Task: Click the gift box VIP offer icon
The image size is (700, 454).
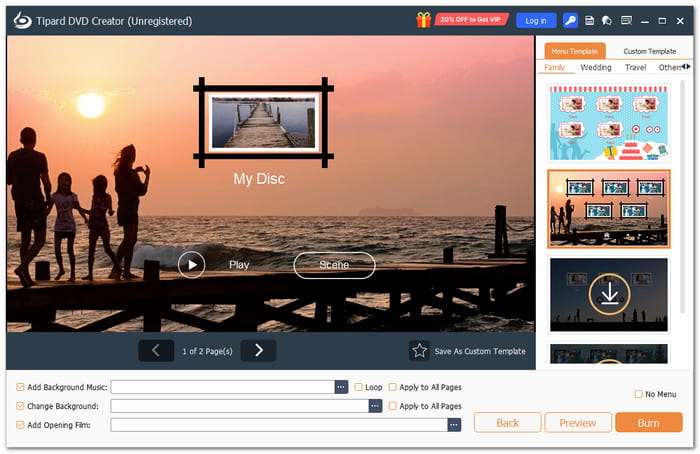Action: click(x=423, y=20)
